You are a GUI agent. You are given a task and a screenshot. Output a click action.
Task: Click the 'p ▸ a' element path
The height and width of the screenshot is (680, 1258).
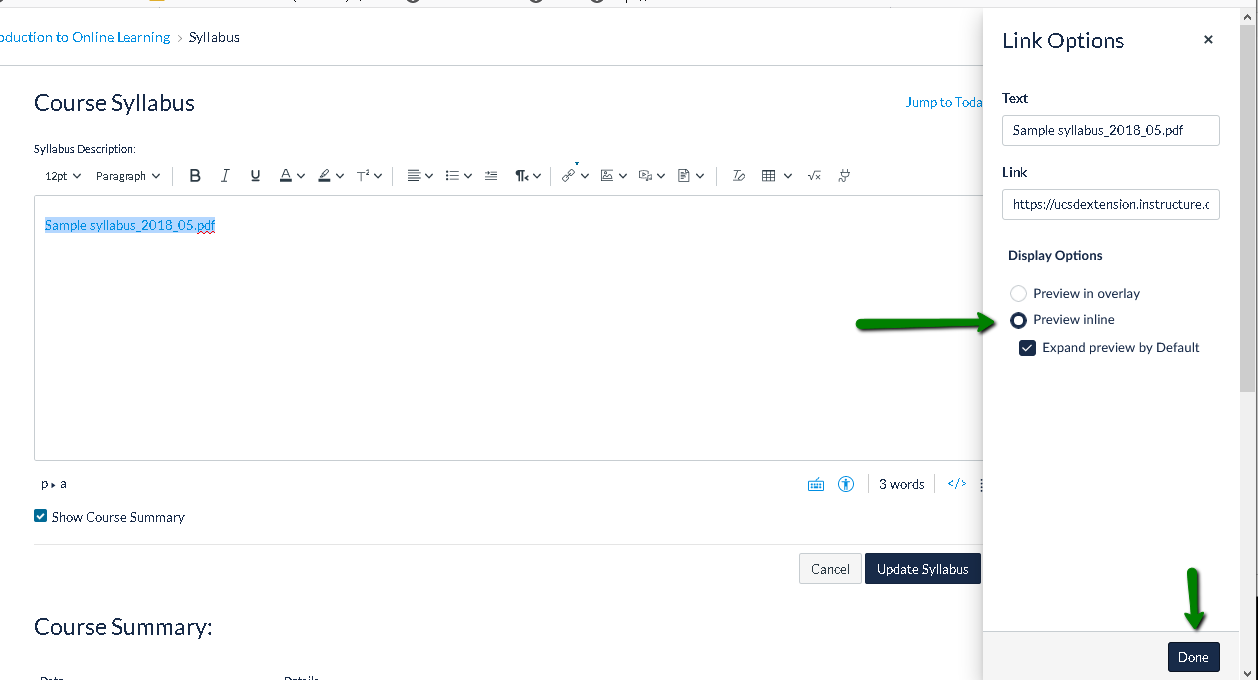click(54, 484)
